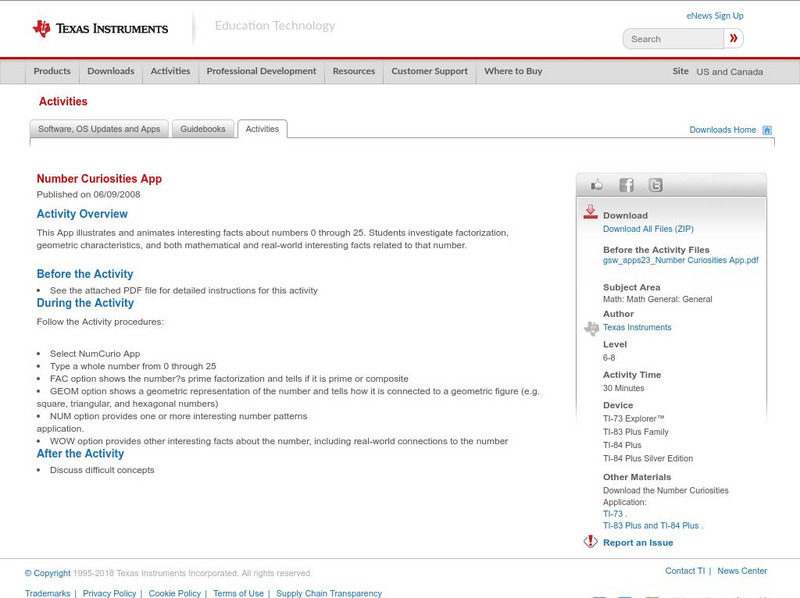Open the Customer Support menu item
Screen dimensions: 800x598
(429, 72)
